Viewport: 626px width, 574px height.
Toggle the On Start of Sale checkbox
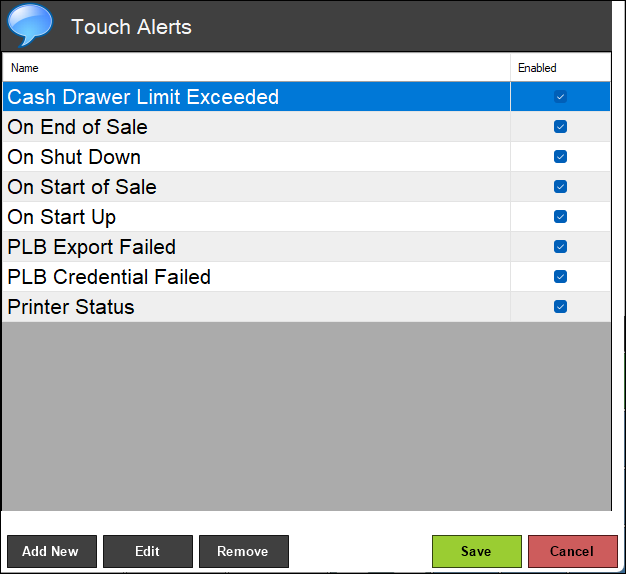click(560, 186)
